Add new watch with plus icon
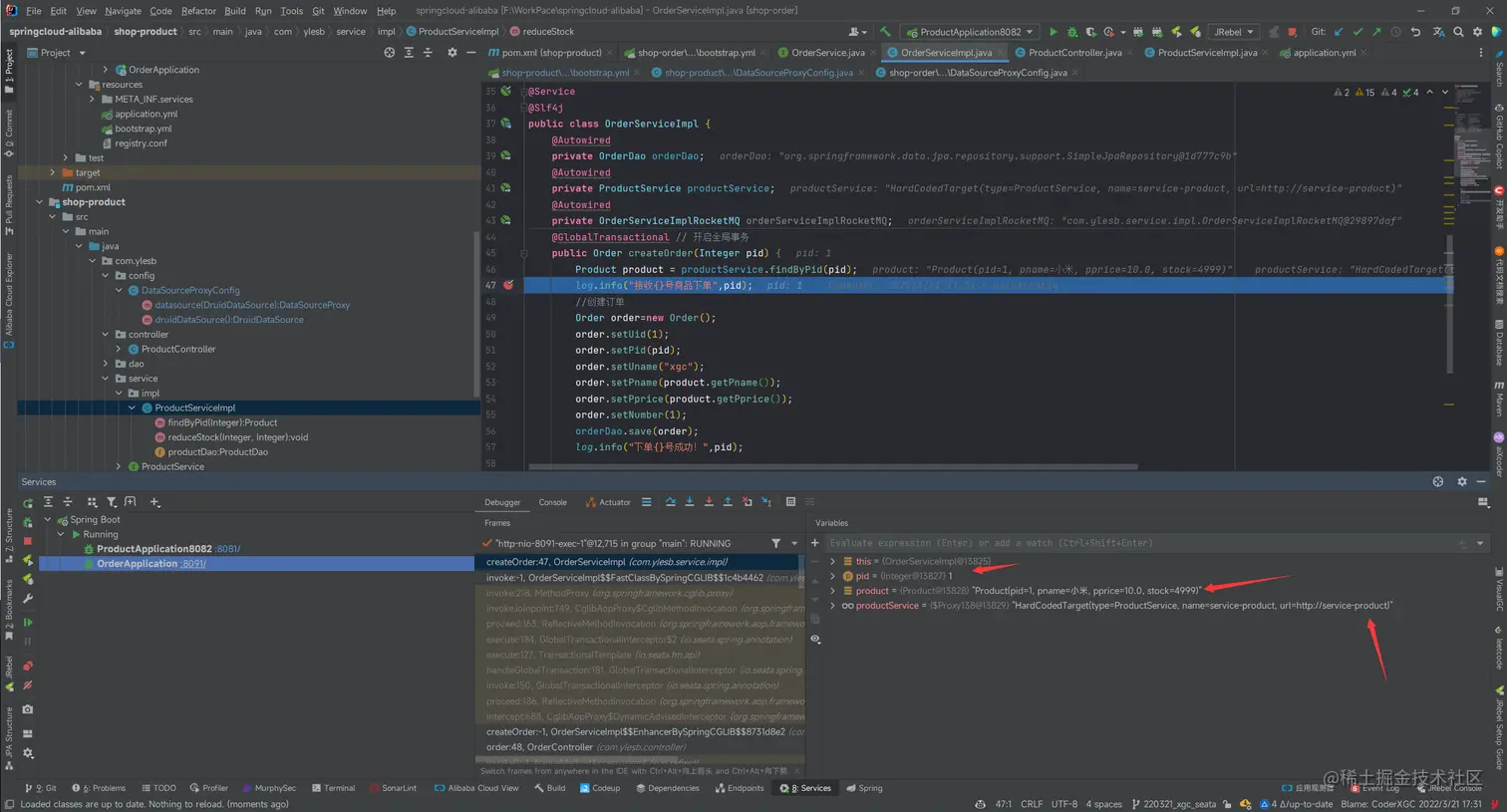Screen dimensions: 1507x812 click(x=815, y=543)
